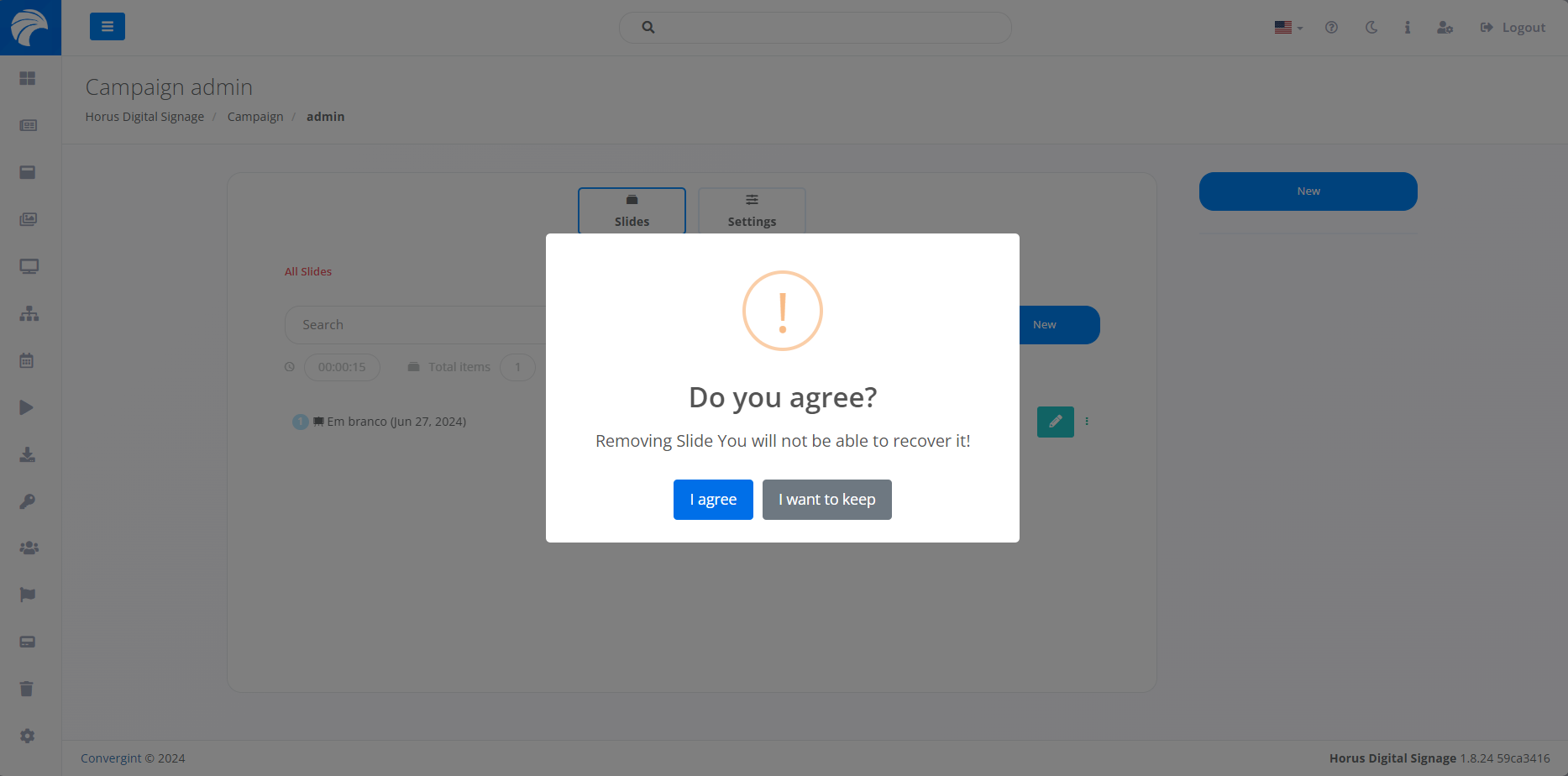Open the gear settings icon in sidebar
Viewport: 1568px width, 776px height.
point(28,736)
